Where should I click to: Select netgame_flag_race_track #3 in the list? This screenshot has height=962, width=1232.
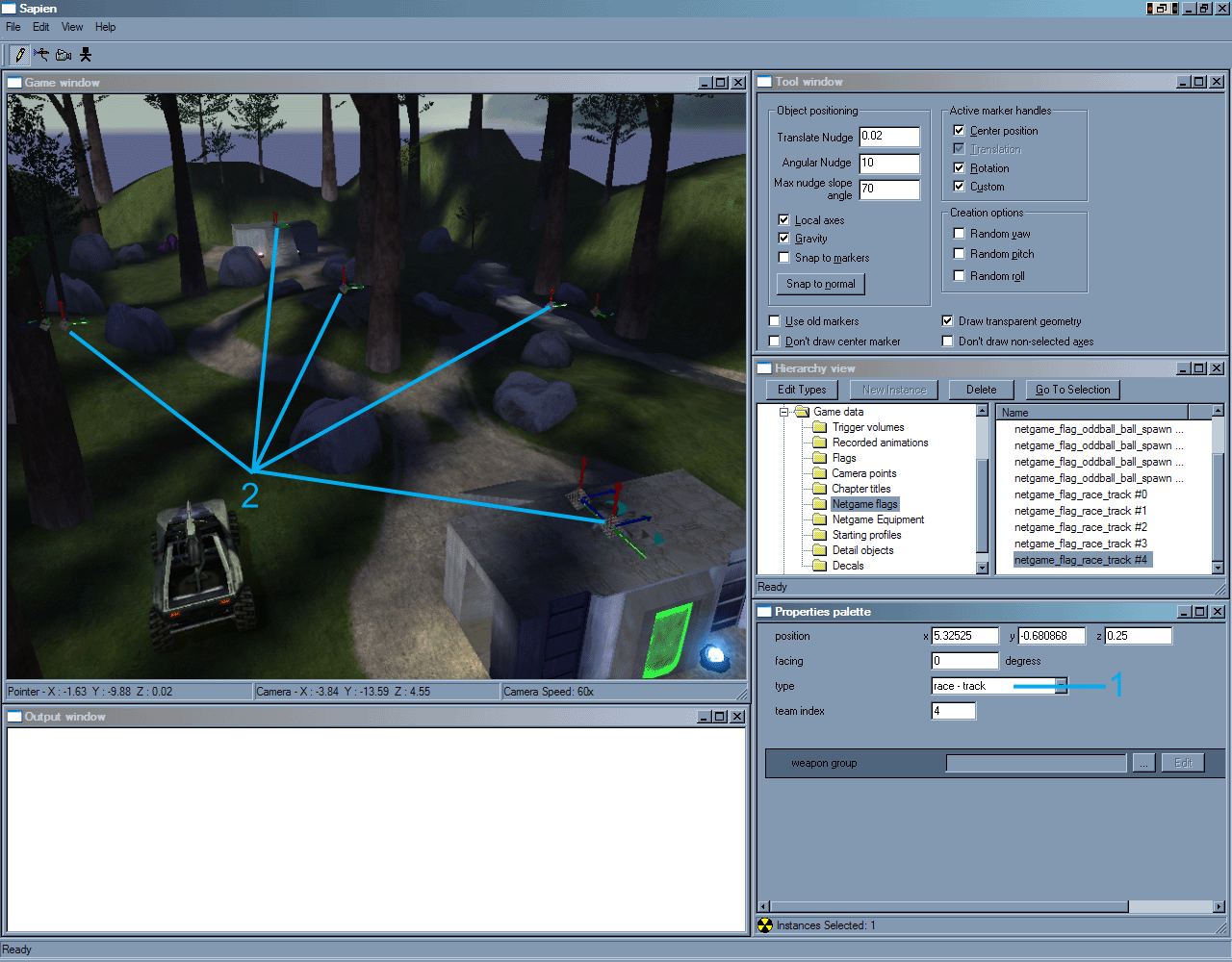(1080, 544)
